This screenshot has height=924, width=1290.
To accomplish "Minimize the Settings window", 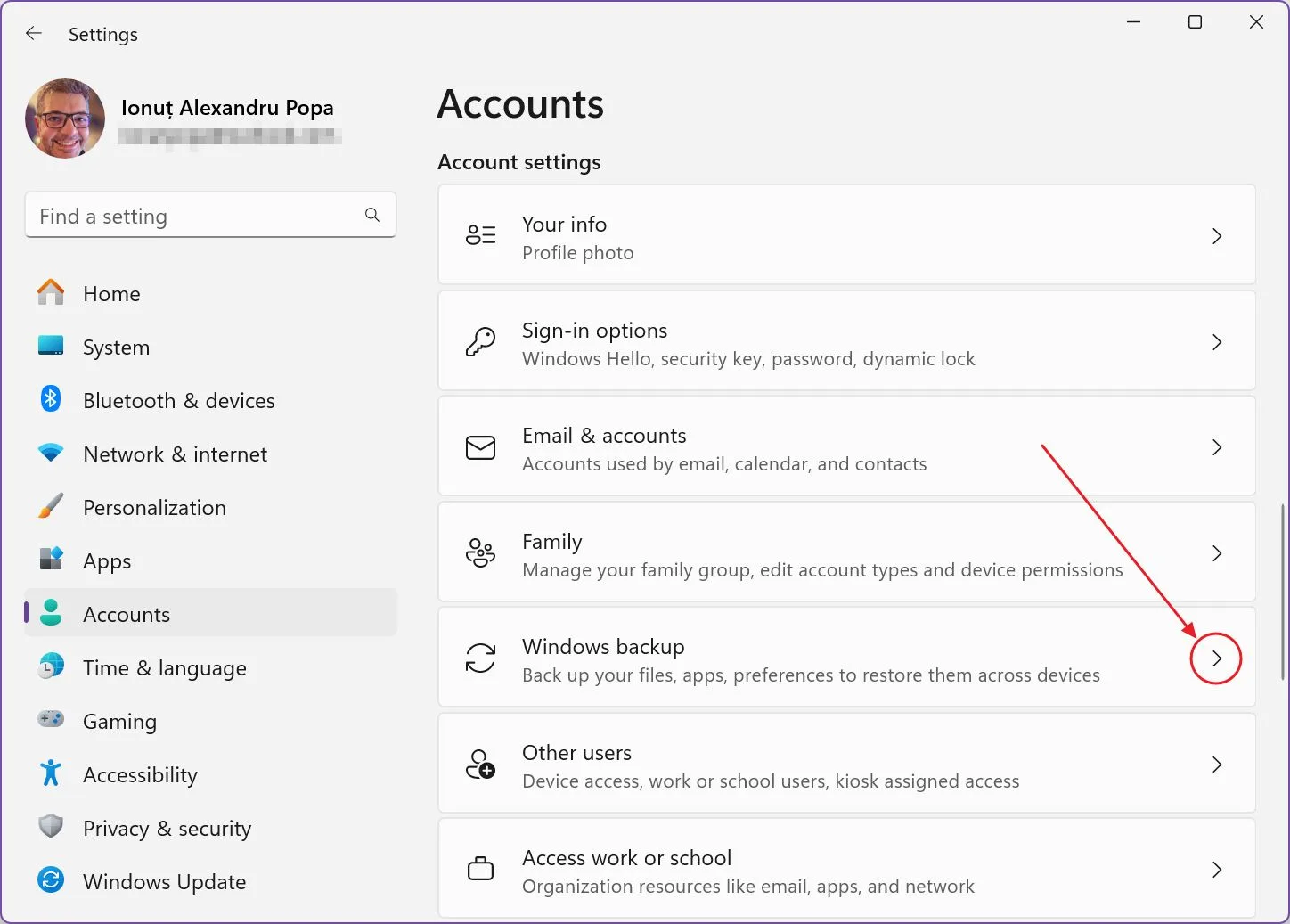I will pyautogui.click(x=1133, y=22).
